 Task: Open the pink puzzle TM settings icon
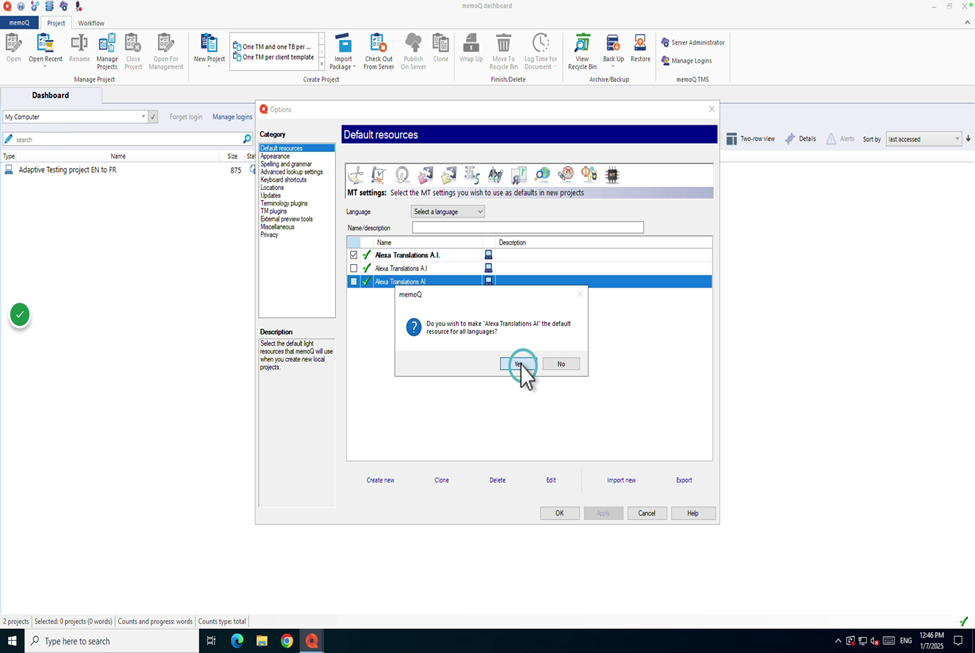(425, 175)
